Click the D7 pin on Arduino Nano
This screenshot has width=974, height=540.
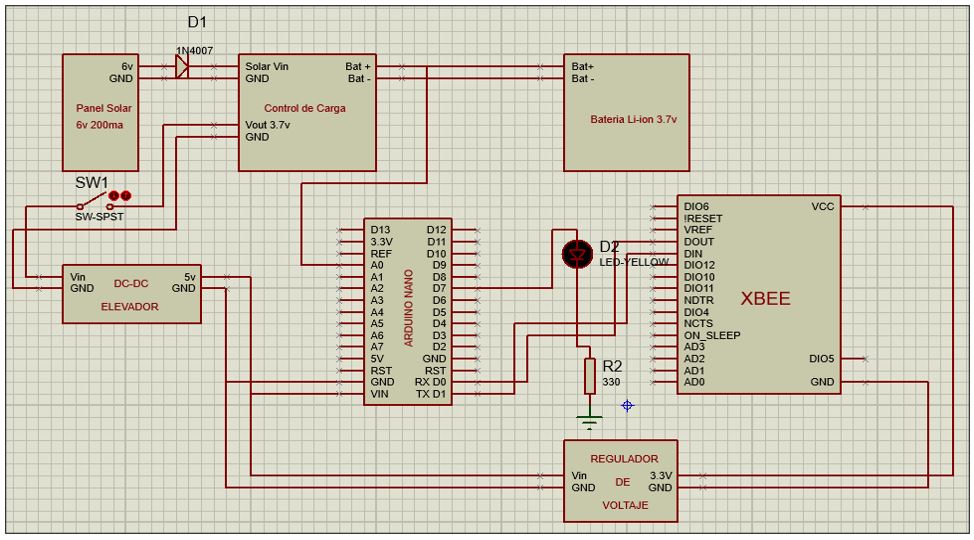coord(439,288)
